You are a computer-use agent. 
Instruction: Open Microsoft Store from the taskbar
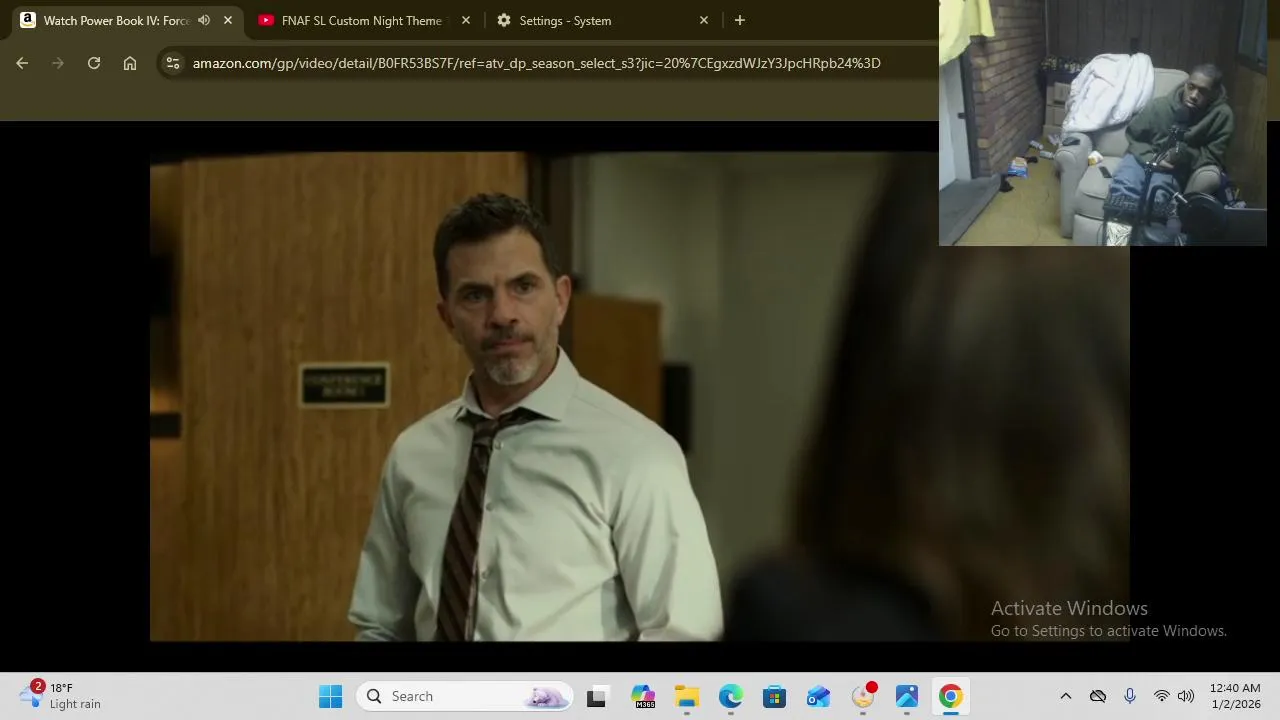[x=775, y=696]
